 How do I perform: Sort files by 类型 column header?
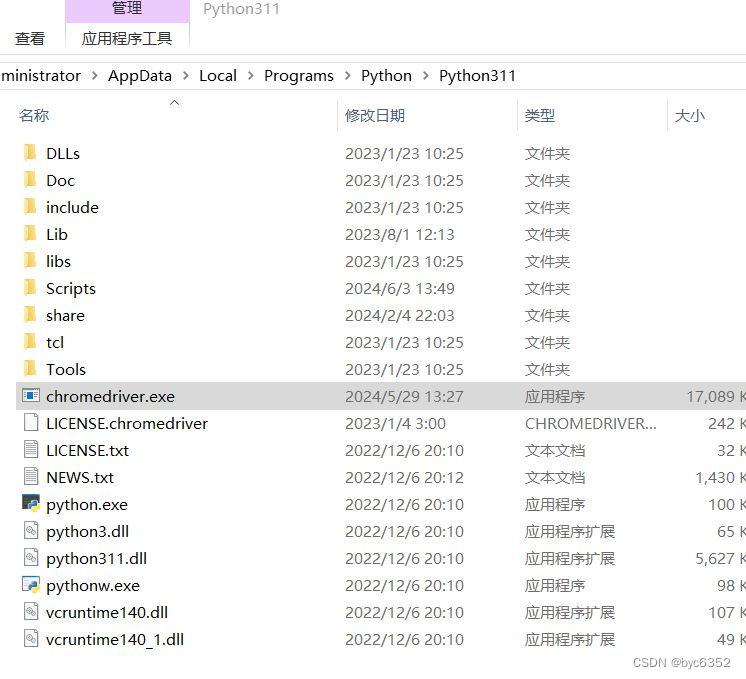540,116
